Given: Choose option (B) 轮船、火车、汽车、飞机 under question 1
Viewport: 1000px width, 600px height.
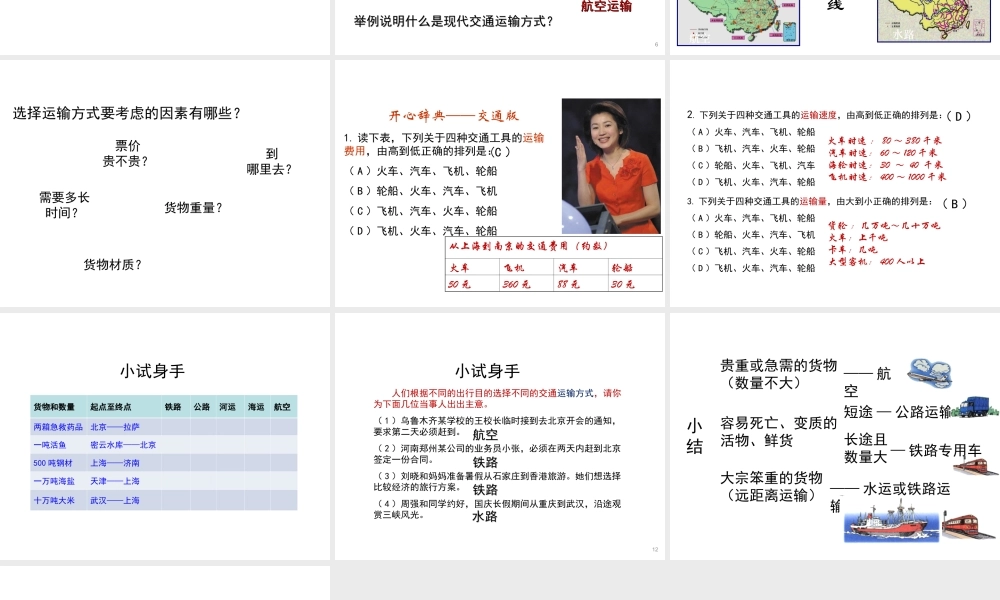Looking at the screenshot, I should (423, 191).
